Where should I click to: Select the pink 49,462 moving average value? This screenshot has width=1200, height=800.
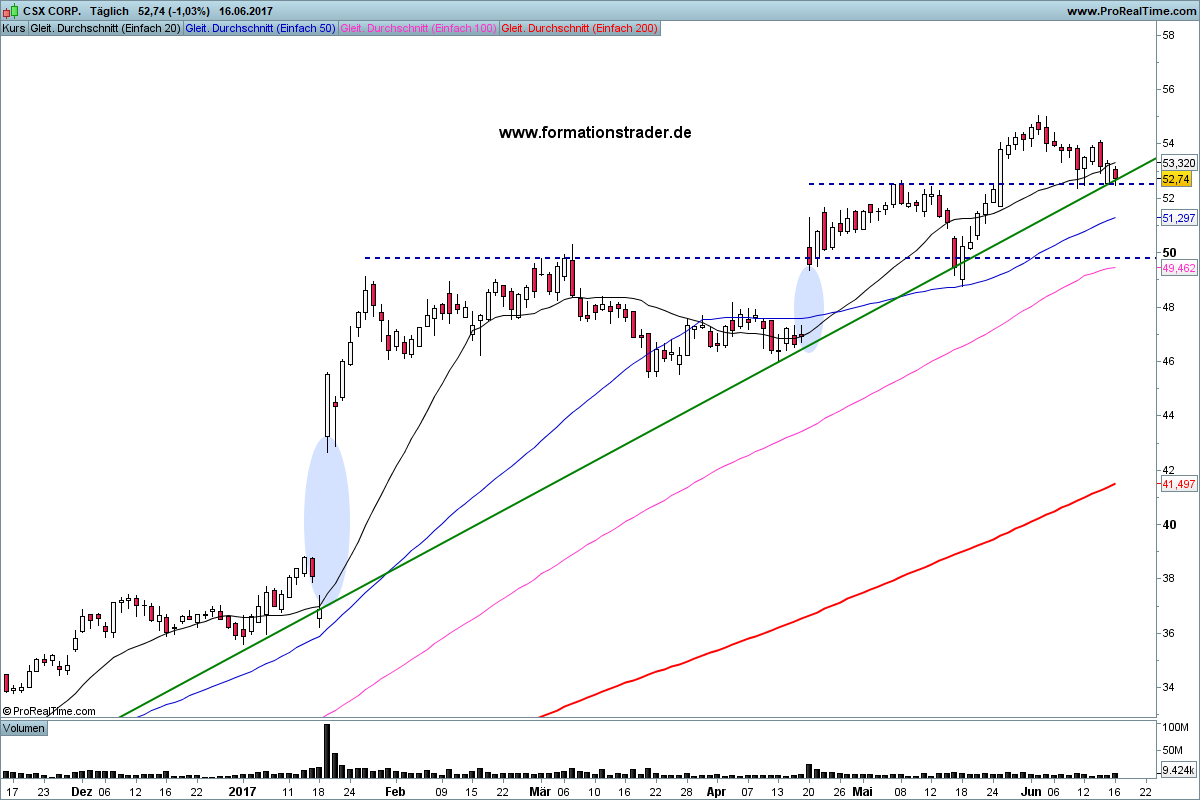(1179, 268)
